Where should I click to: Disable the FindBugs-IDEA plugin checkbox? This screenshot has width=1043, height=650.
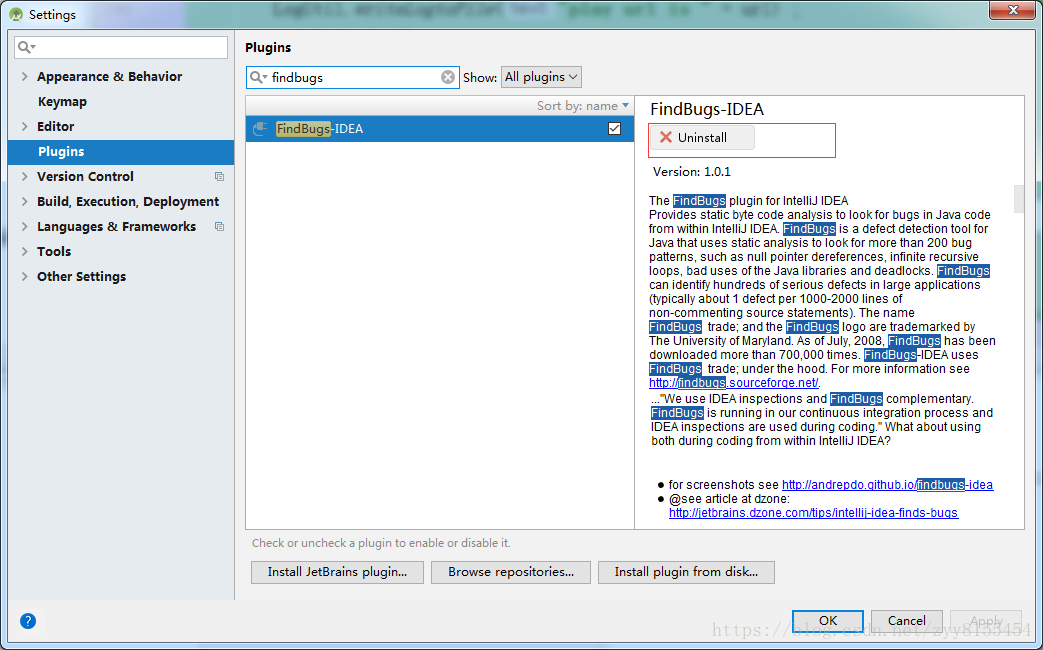(615, 128)
